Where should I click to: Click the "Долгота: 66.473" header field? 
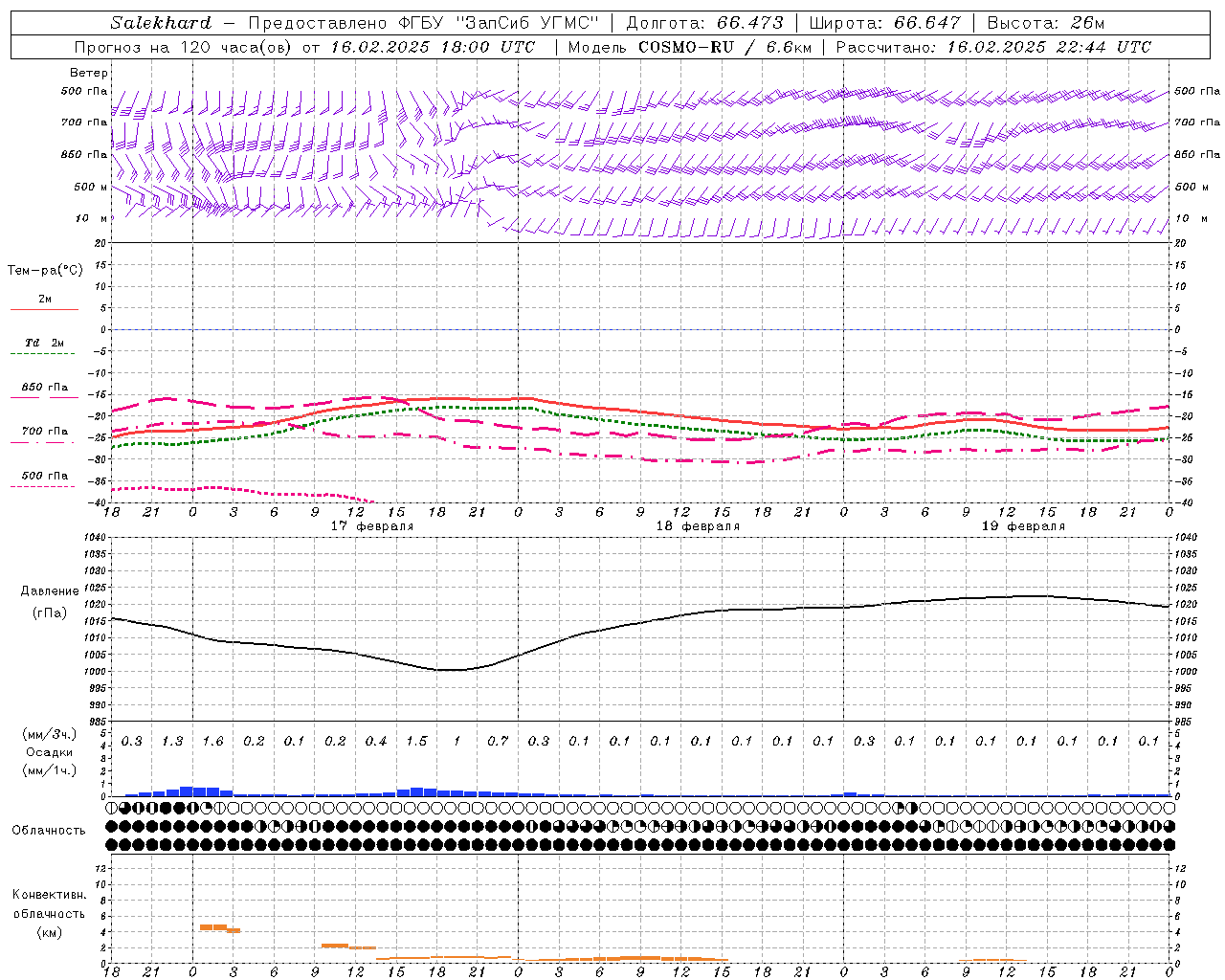[x=704, y=23]
